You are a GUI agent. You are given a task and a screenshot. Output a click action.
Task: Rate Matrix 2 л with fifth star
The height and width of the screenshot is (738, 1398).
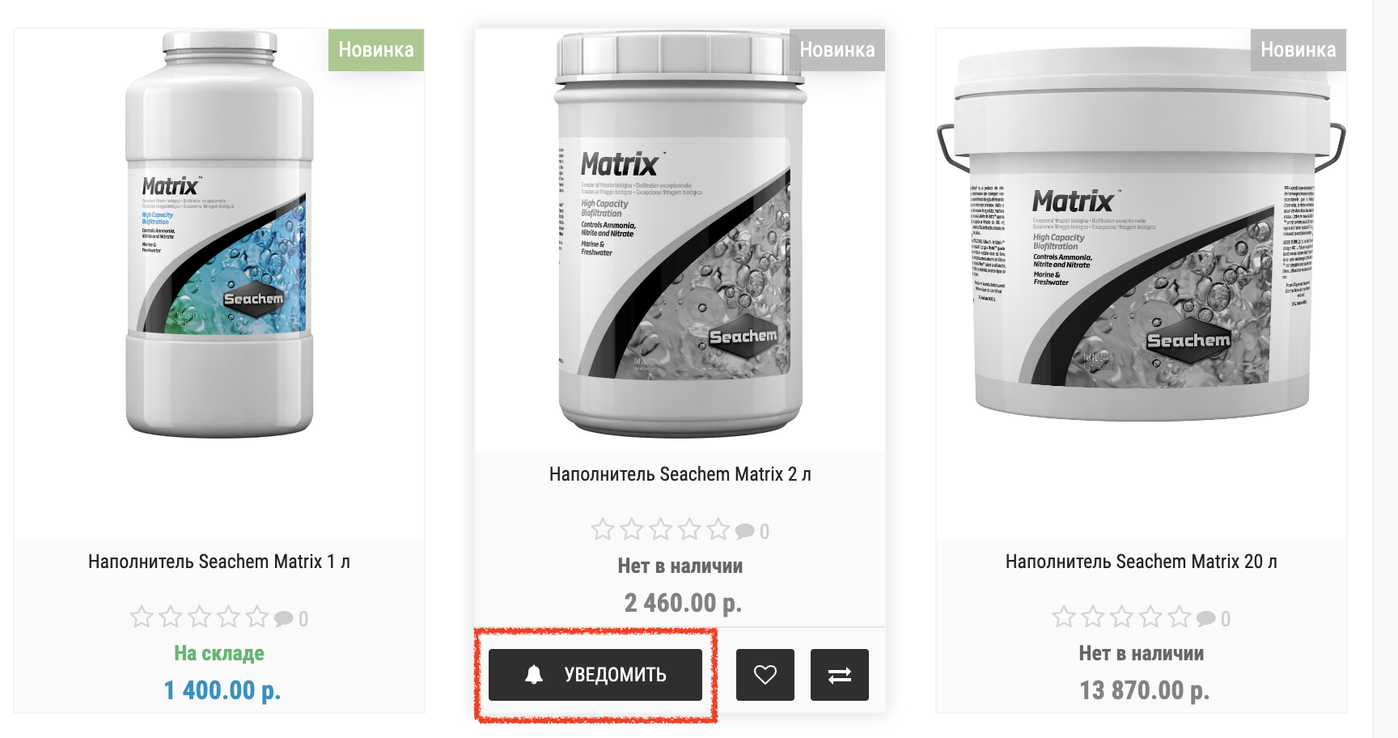click(718, 530)
